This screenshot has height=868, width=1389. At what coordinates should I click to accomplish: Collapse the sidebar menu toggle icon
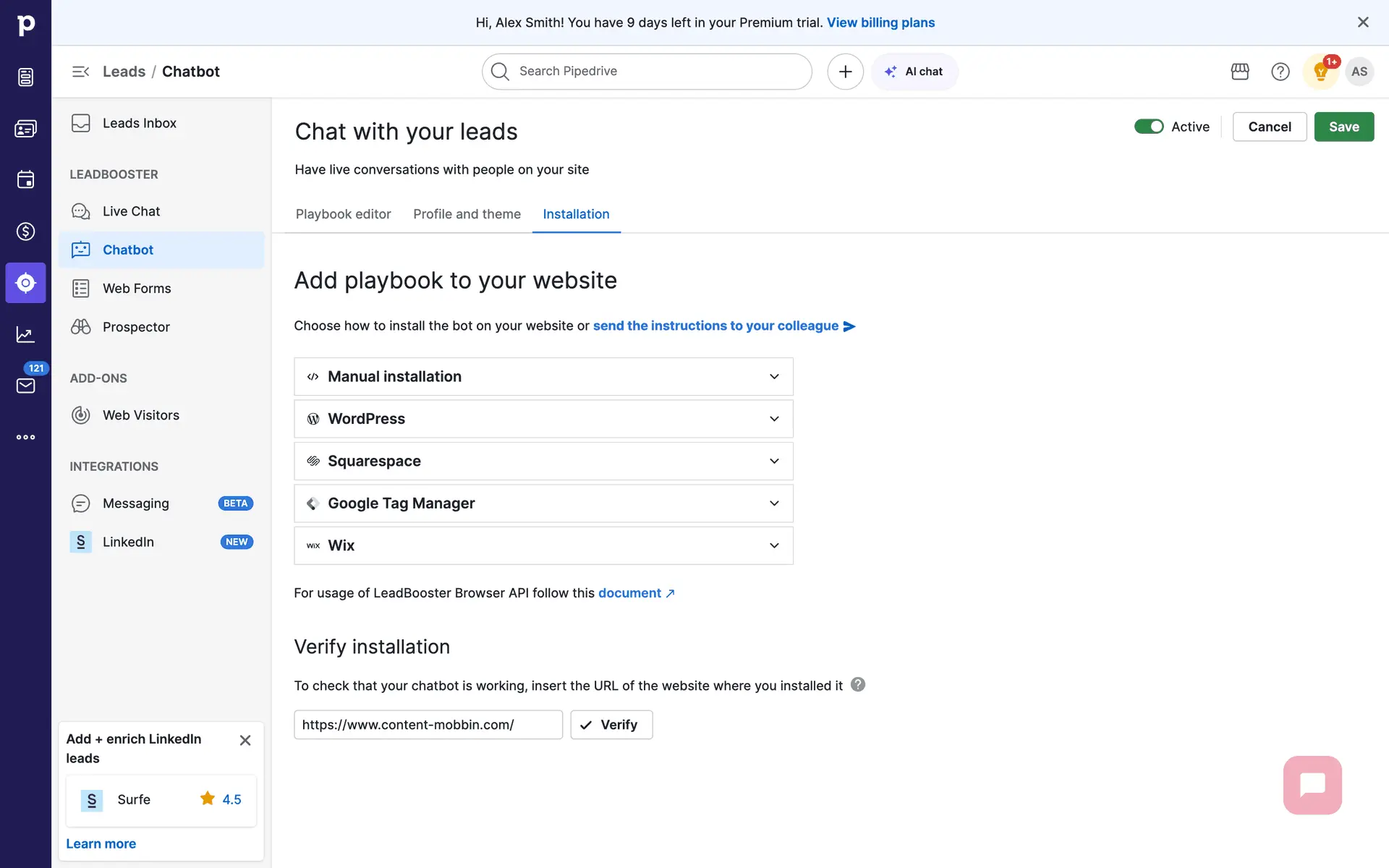tap(80, 72)
